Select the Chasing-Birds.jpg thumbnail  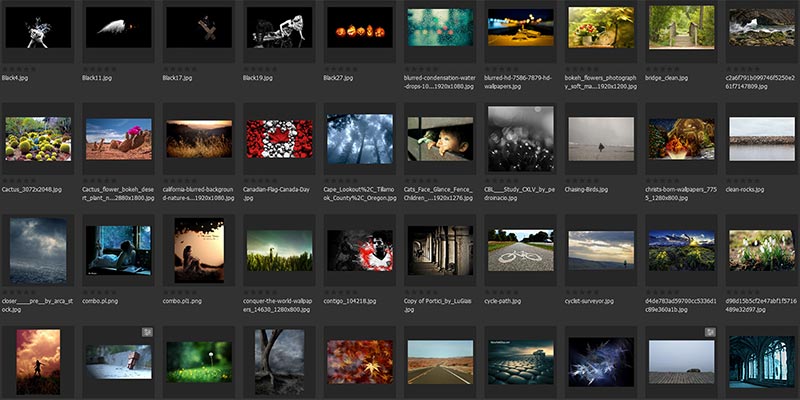pos(601,139)
